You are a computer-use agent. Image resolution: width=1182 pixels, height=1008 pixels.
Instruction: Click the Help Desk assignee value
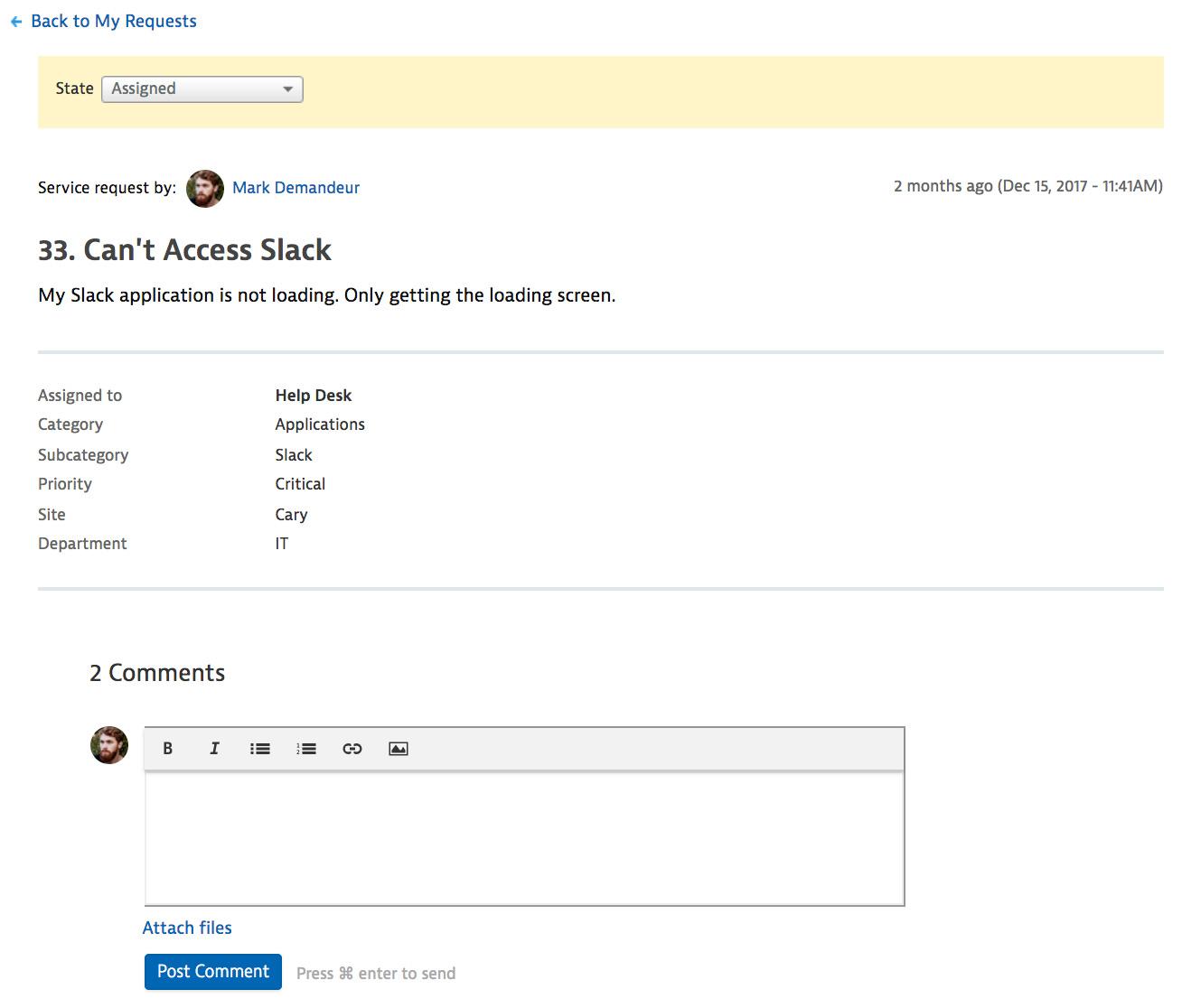[x=313, y=396]
